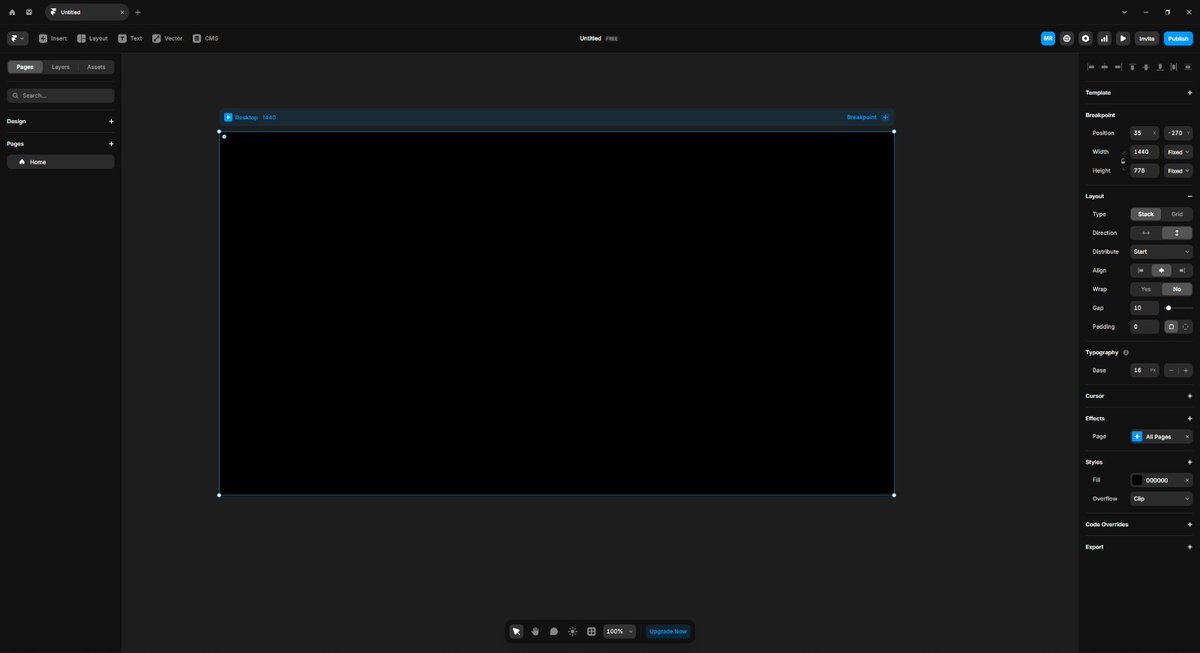The width and height of the screenshot is (1200, 653).
Task: Open the Framer home icon
Action: coord(12,12)
